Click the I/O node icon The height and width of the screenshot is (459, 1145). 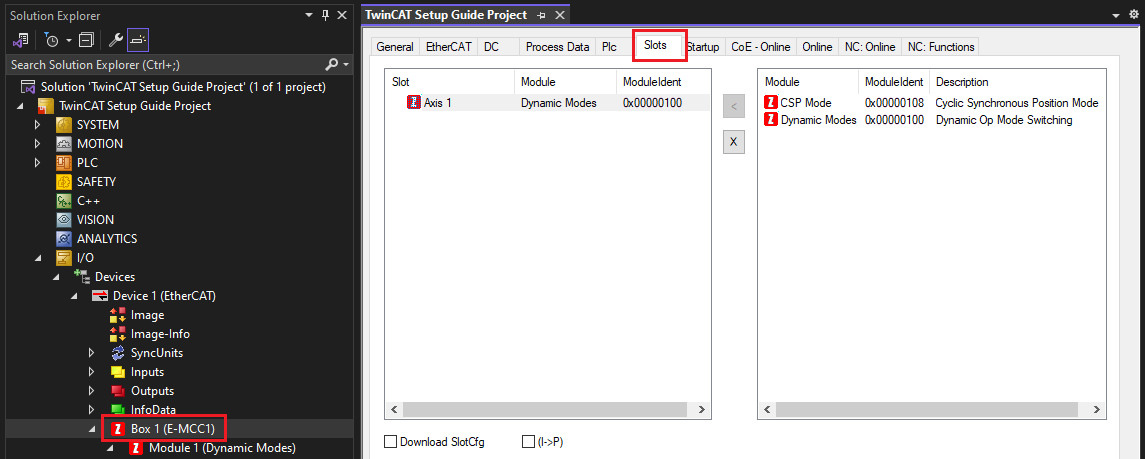pos(64,258)
